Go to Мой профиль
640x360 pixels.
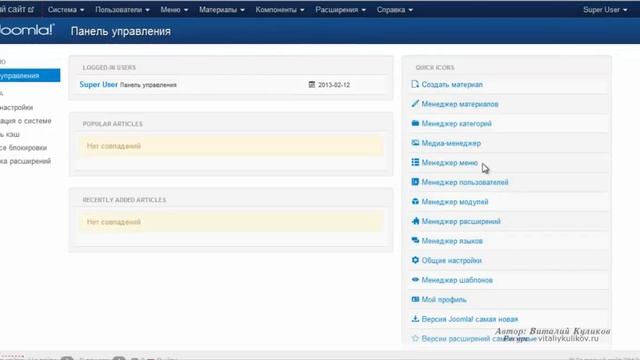(x=444, y=300)
